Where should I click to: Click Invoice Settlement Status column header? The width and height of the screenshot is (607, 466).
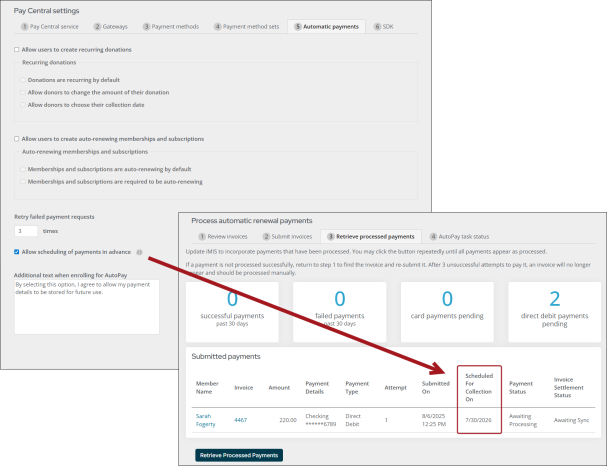pos(568,387)
